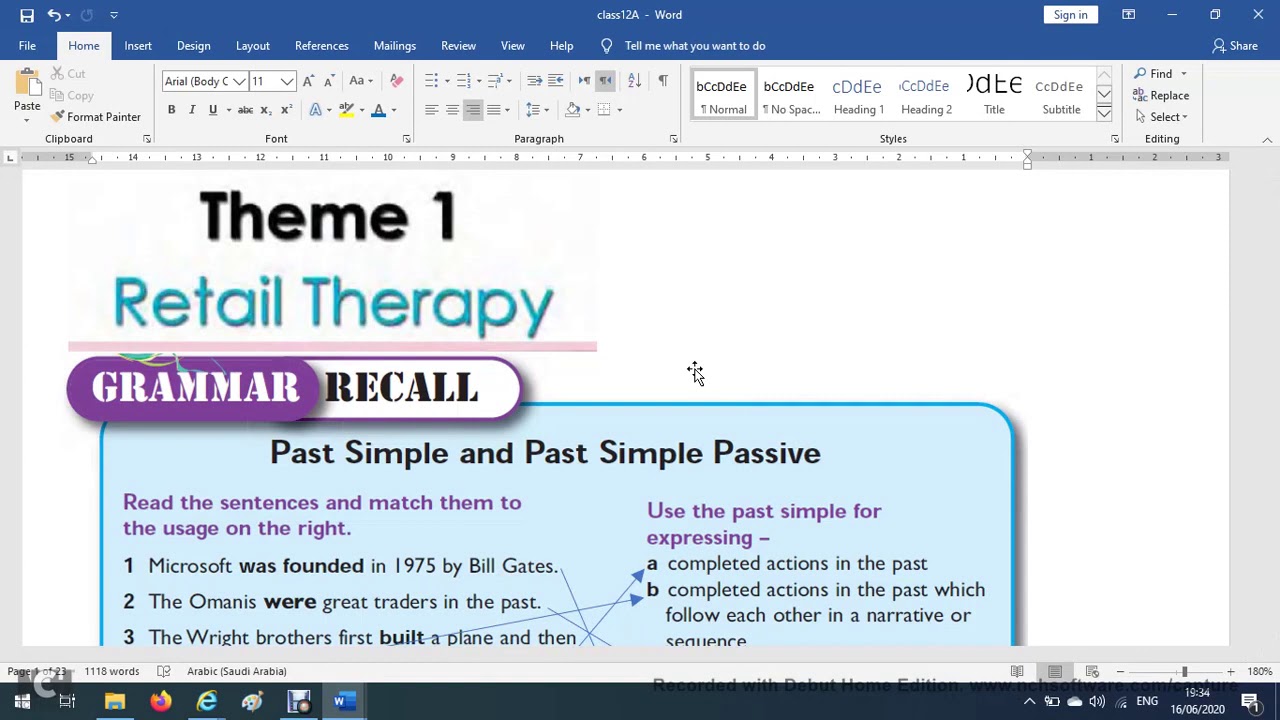The height and width of the screenshot is (720, 1280).
Task: Apply text effects and typography
Action: pyautogui.click(x=316, y=110)
